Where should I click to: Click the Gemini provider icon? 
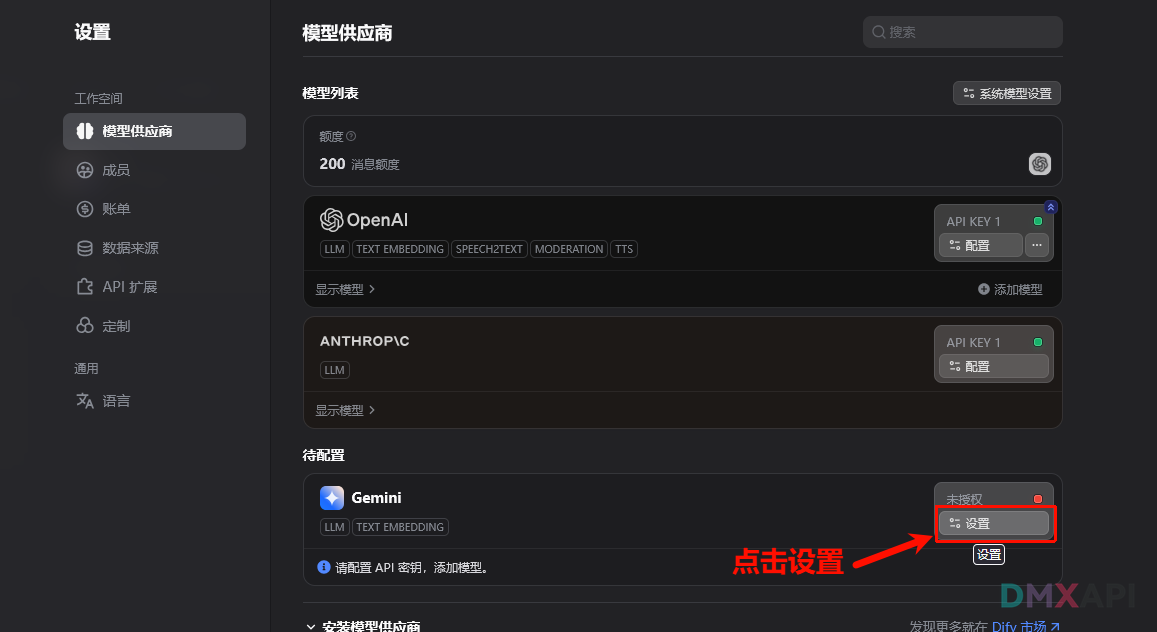(x=332, y=498)
